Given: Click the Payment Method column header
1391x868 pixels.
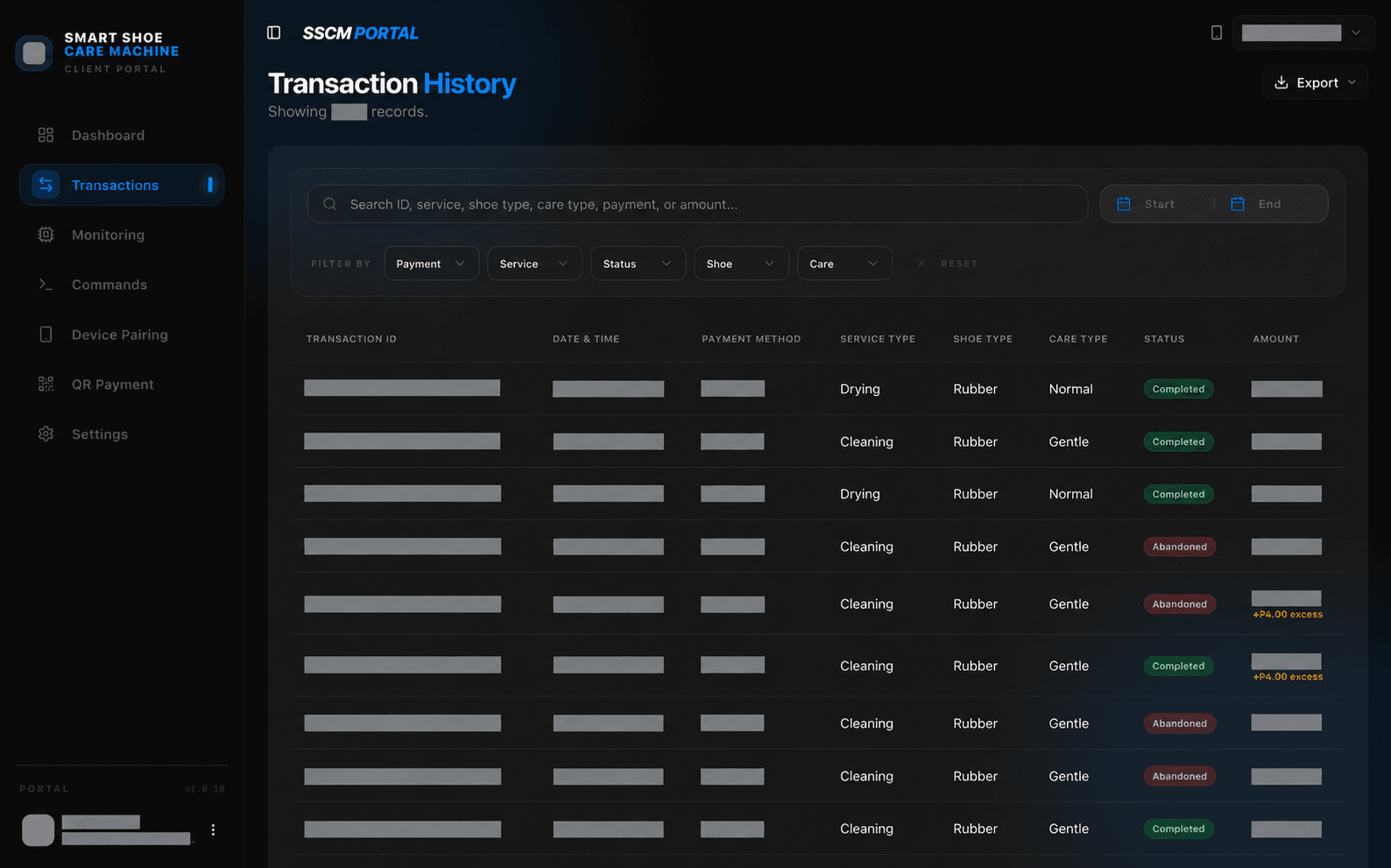Looking at the screenshot, I should tap(752, 339).
